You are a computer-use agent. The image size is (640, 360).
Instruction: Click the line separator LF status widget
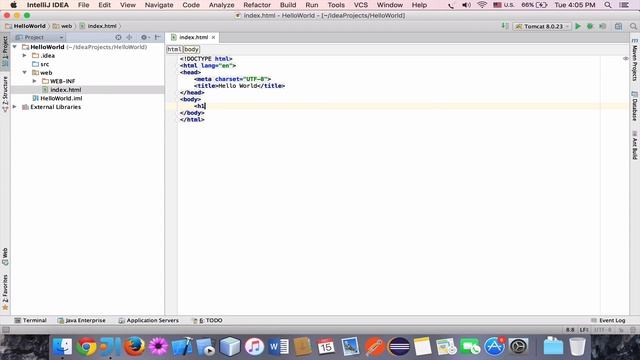point(584,330)
